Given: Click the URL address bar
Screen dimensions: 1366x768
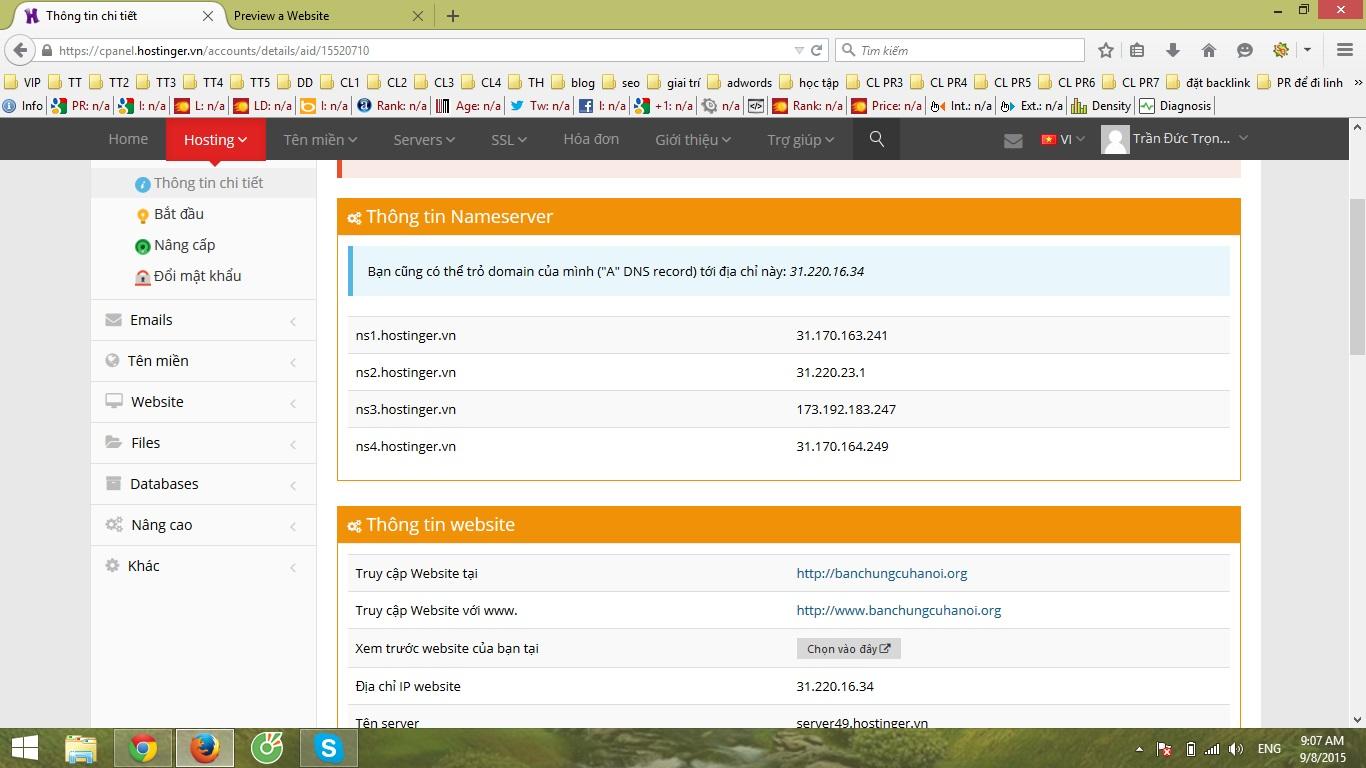Looking at the screenshot, I should coord(420,50).
